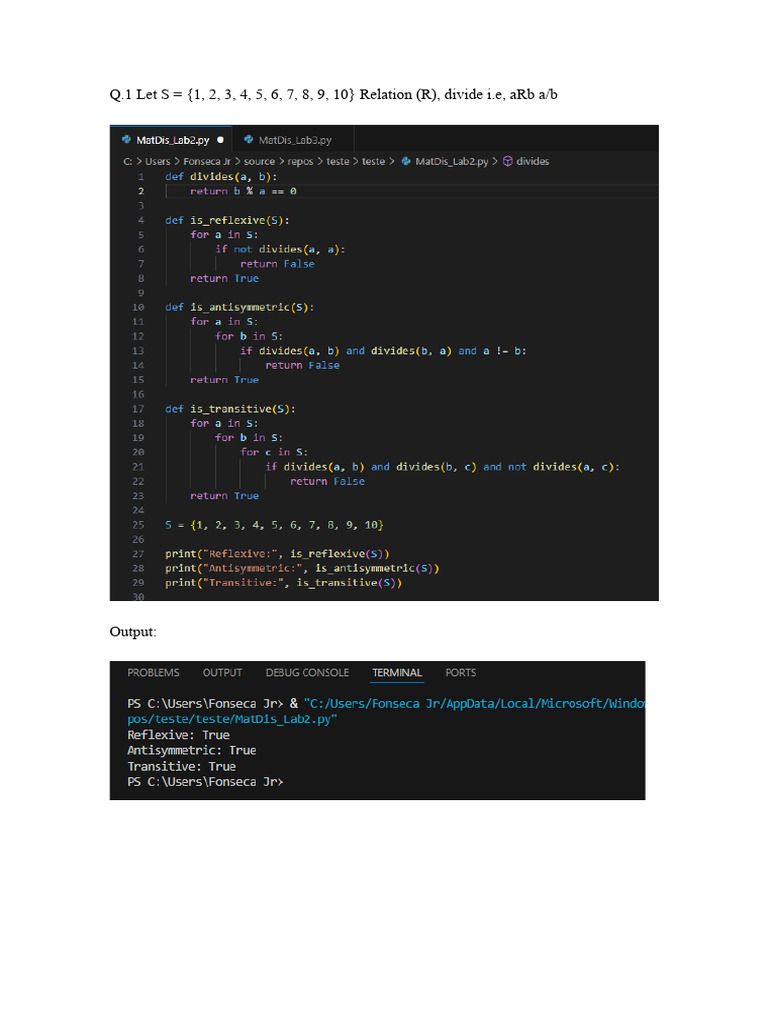Click Python icon in breadcrumb path
The image size is (768, 1024).
tap(406, 161)
